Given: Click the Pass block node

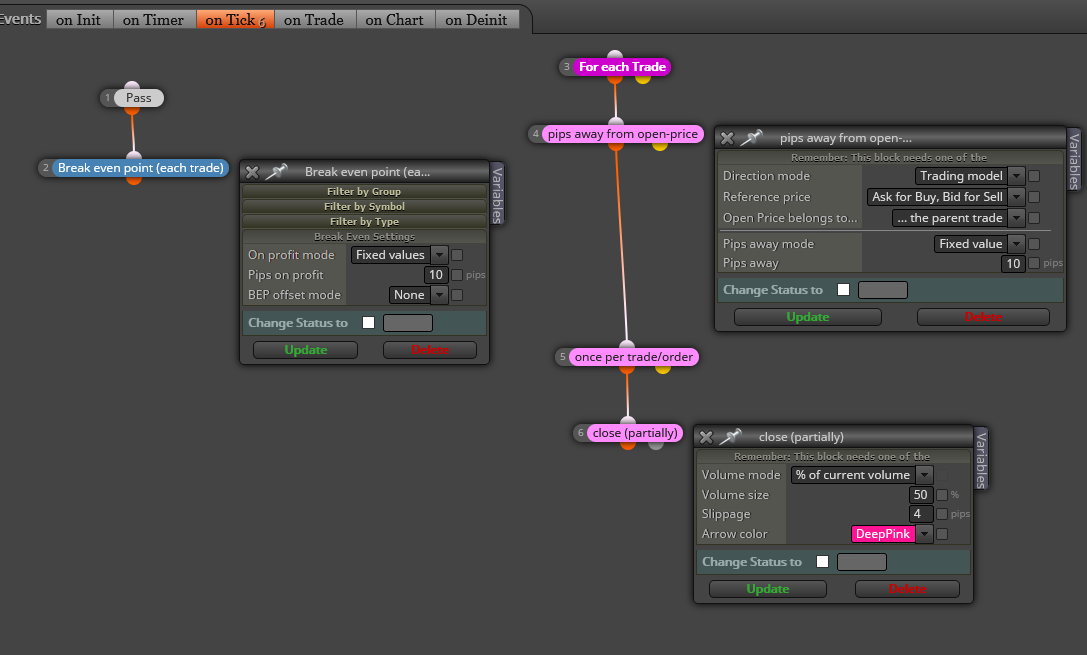Looking at the screenshot, I should click(139, 98).
